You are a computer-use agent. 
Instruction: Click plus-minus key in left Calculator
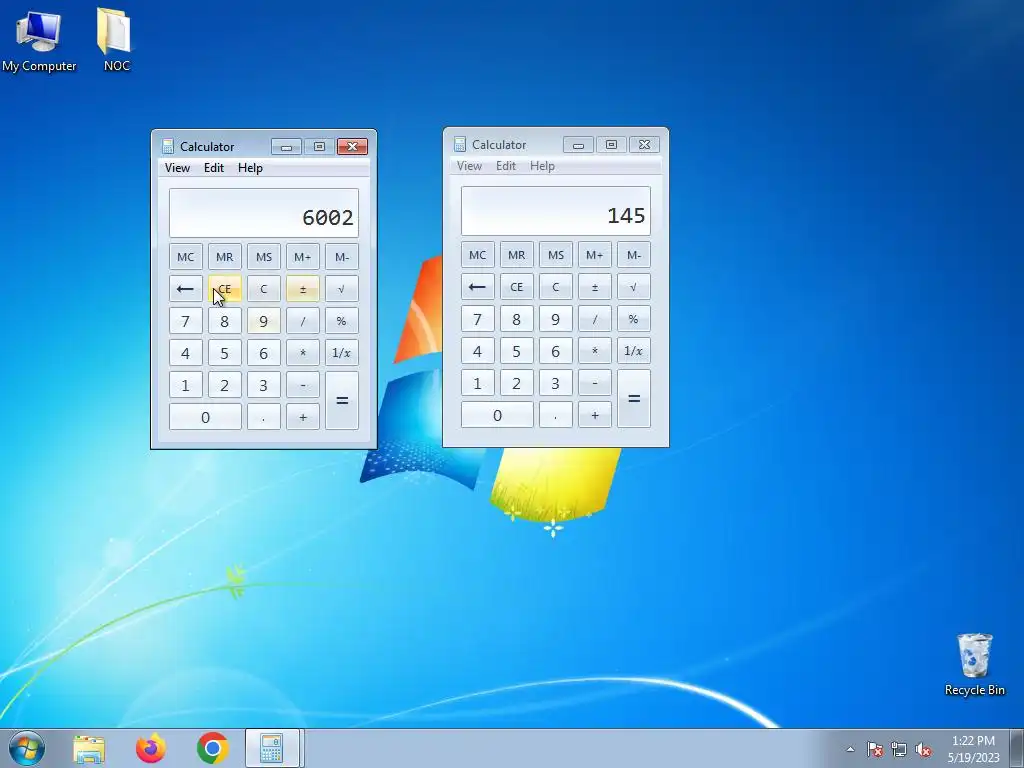click(x=302, y=289)
